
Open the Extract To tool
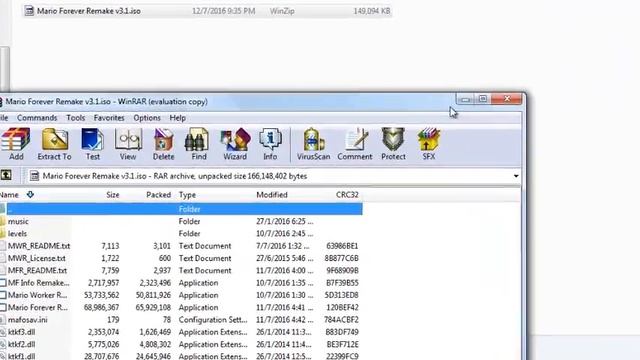coord(54,144)
